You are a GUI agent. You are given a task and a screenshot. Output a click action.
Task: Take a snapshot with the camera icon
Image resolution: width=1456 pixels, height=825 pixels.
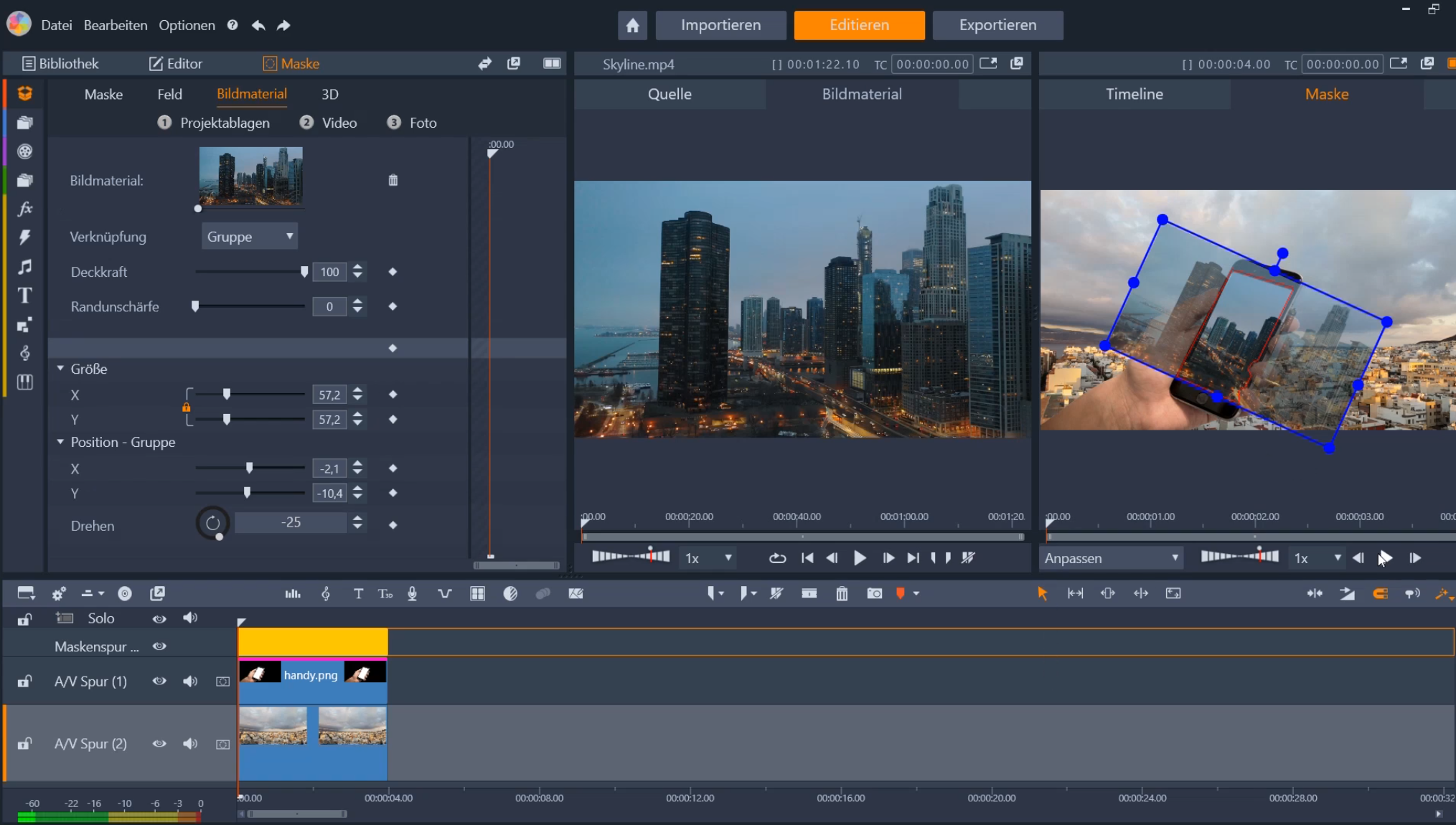(874, 593)
